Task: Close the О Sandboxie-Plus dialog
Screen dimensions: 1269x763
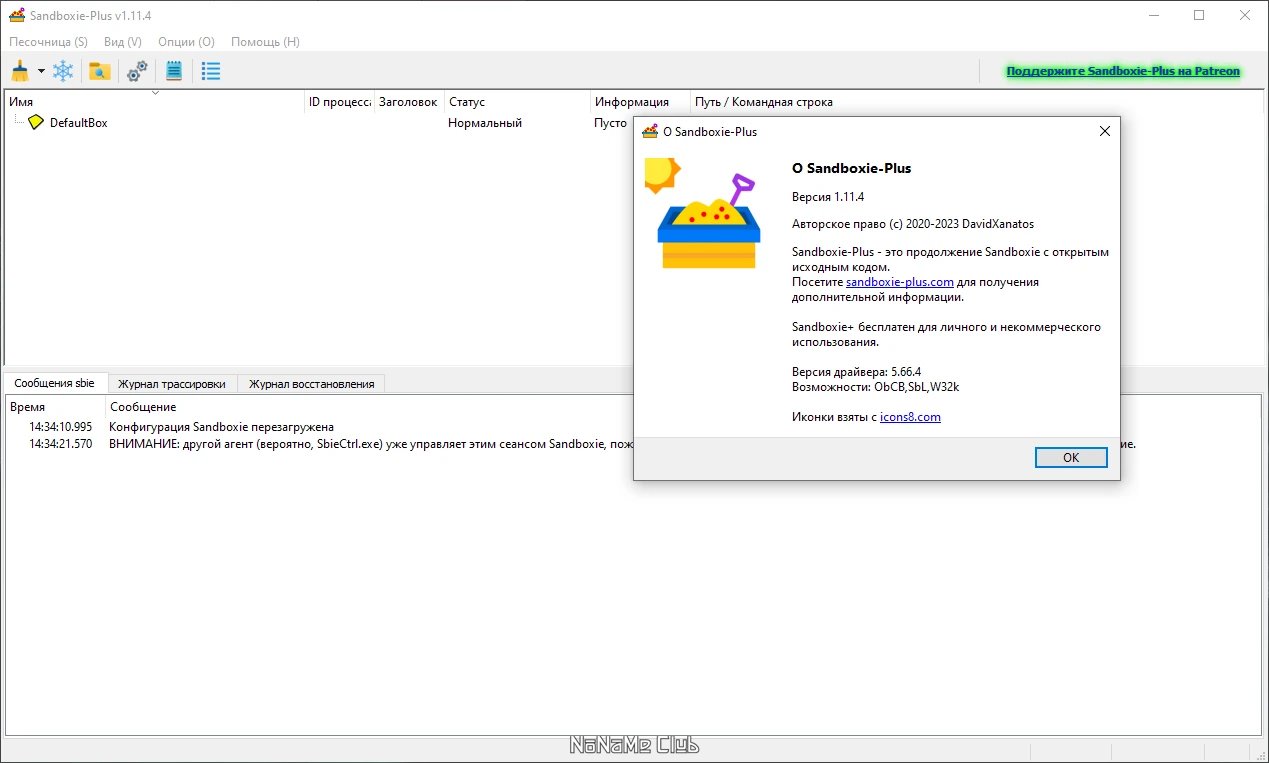Action: click(x=1105, y=131)
